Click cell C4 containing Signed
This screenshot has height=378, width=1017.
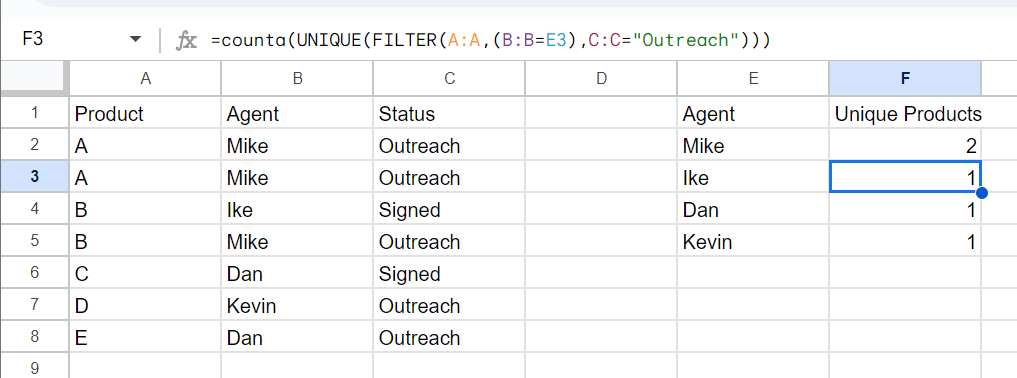(x=449, y=208)
